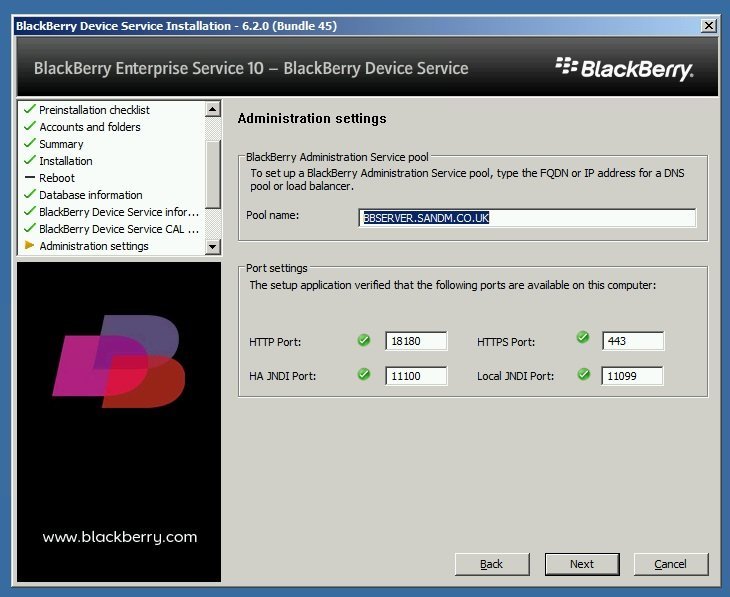Click the green check beside HTTPS Port
Image resolution: width=730 pixels, height=597 pixels.
point(583,338)
